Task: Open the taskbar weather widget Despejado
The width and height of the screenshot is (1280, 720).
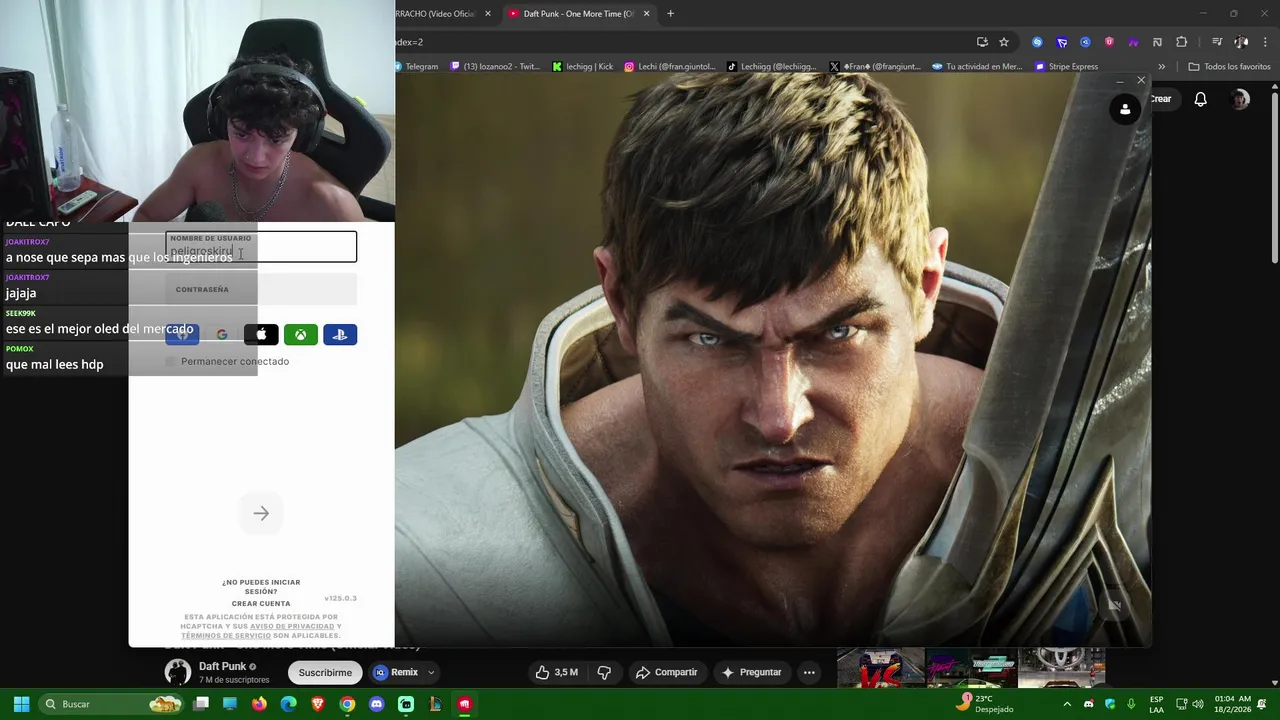Action: (x=985, y=704)
